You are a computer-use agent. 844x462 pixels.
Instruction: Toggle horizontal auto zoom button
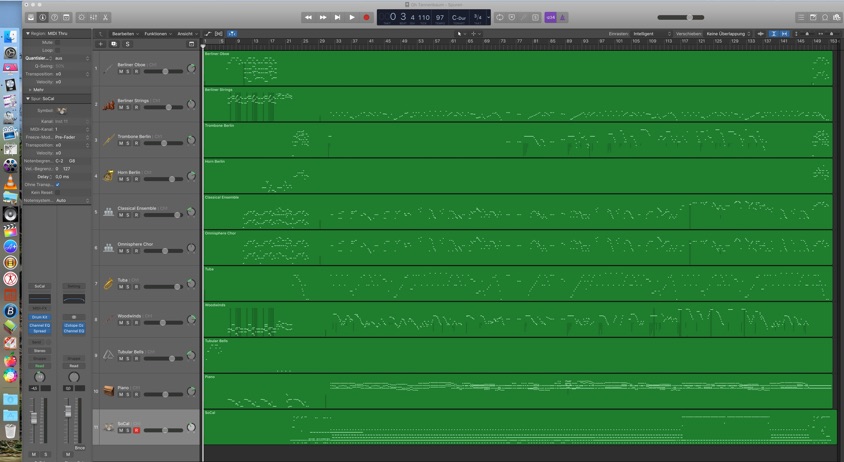point(784,33)
